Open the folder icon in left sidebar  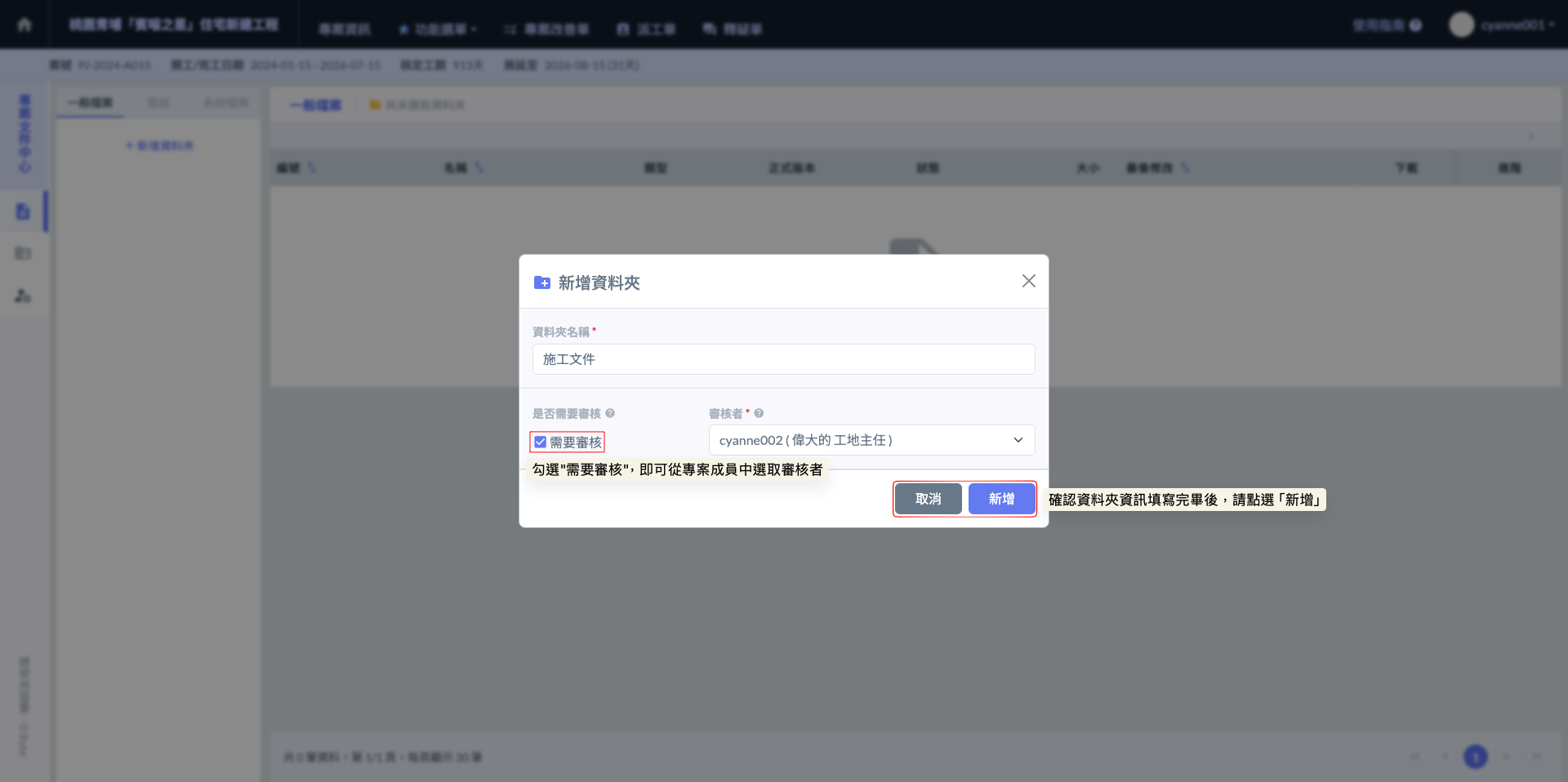[23, 254]
